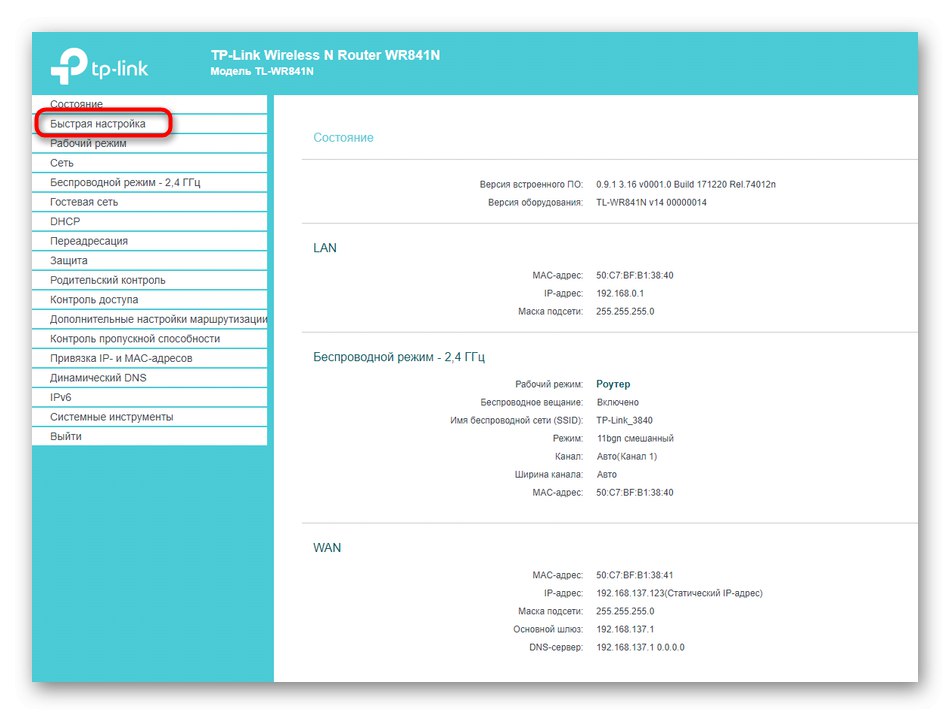
Task: Click the Версия встроенного ПО label
Action: tap(531, 184)
